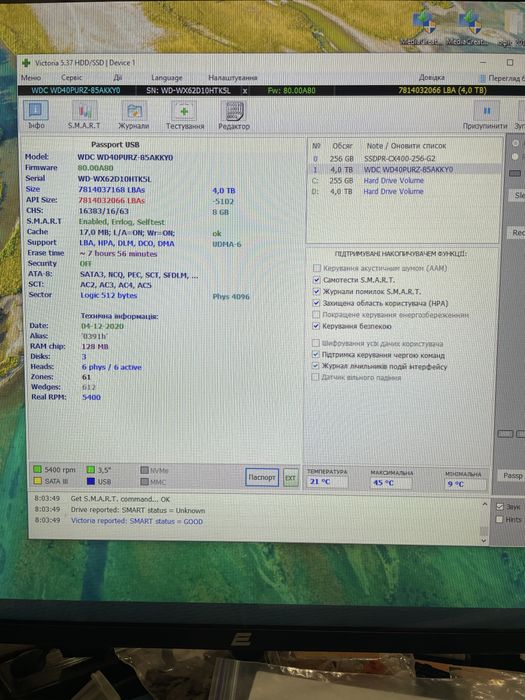Image resolution: width=525 pixels, height=700 pixels.
Task: Open the Налаштування menu
Action: click(x=233, y=78)
